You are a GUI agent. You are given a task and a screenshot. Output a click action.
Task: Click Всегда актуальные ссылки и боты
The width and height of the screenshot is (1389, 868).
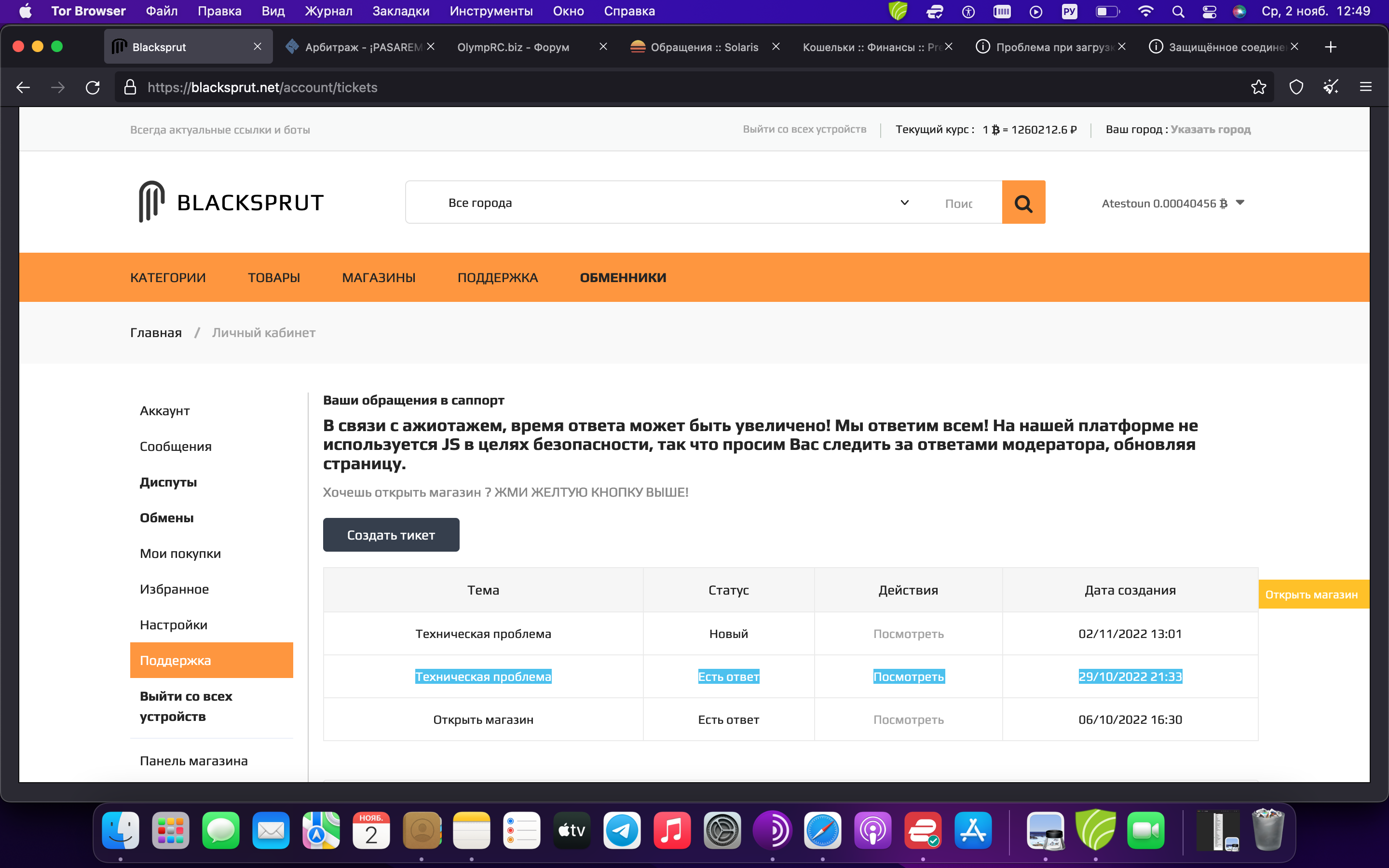point(220,130)
